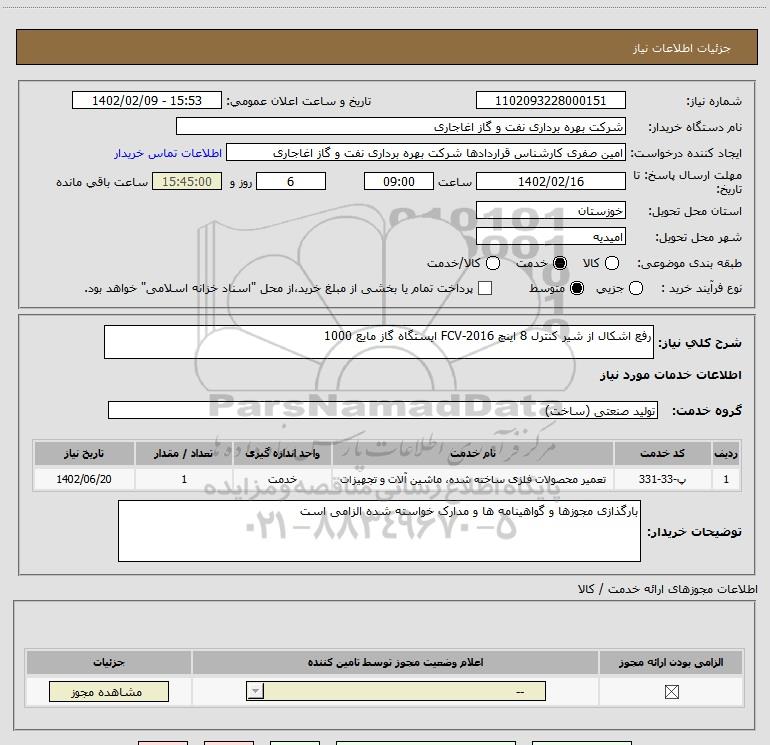Click the service group field تولید صنعتی
The image size is (770, 745).
click(383, 410)
